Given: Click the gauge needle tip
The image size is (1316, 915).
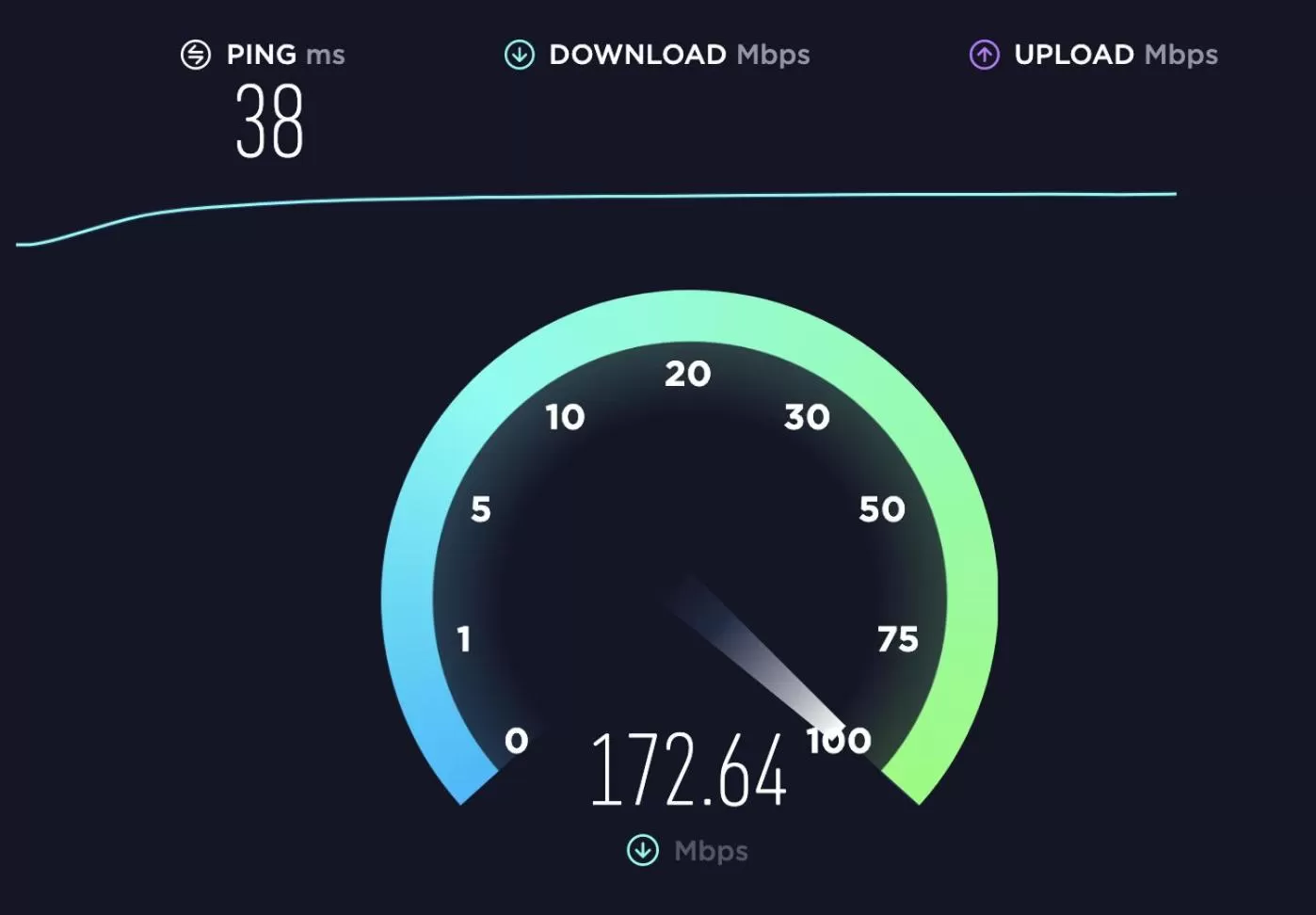Looking at the screenshot, I should click(x=836, y=725).
